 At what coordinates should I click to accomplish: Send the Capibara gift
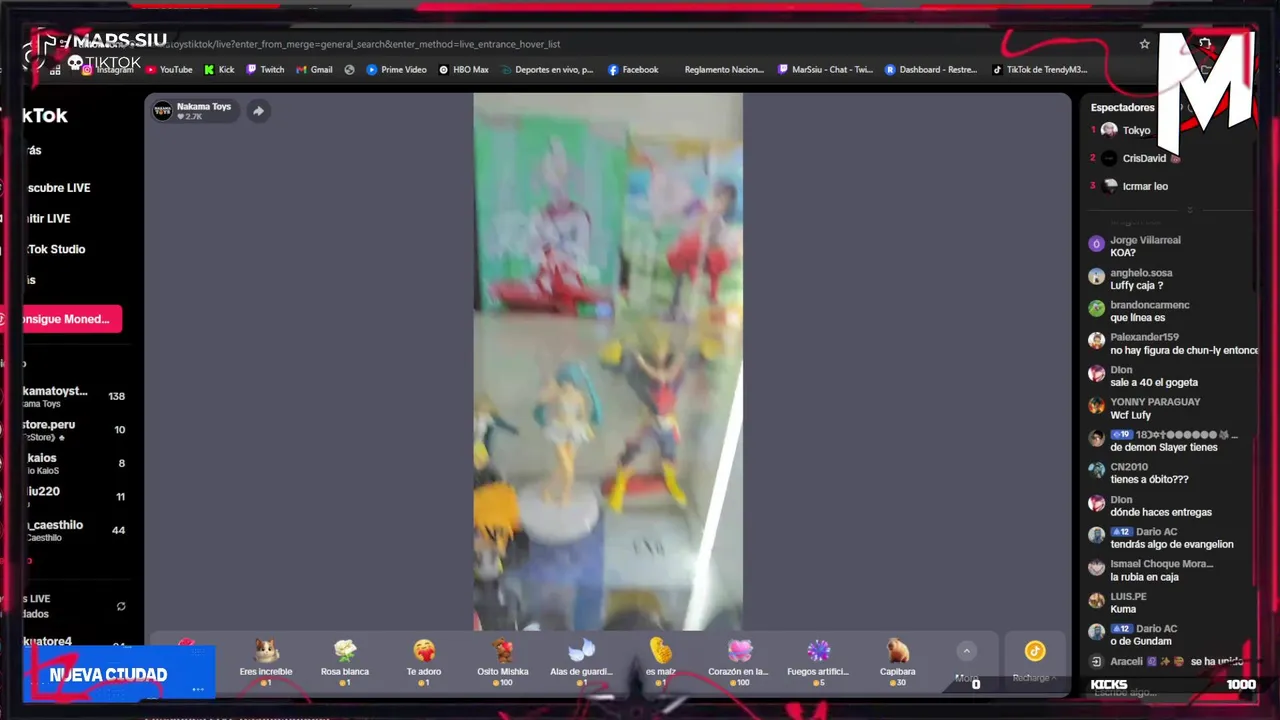[897, 662]
